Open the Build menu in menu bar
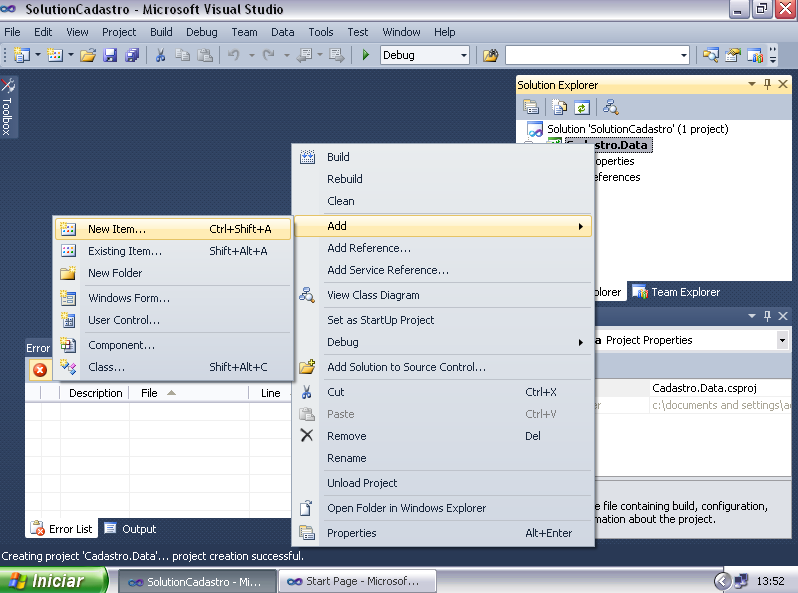Screen dimensions: 798x593 point(161,32)
